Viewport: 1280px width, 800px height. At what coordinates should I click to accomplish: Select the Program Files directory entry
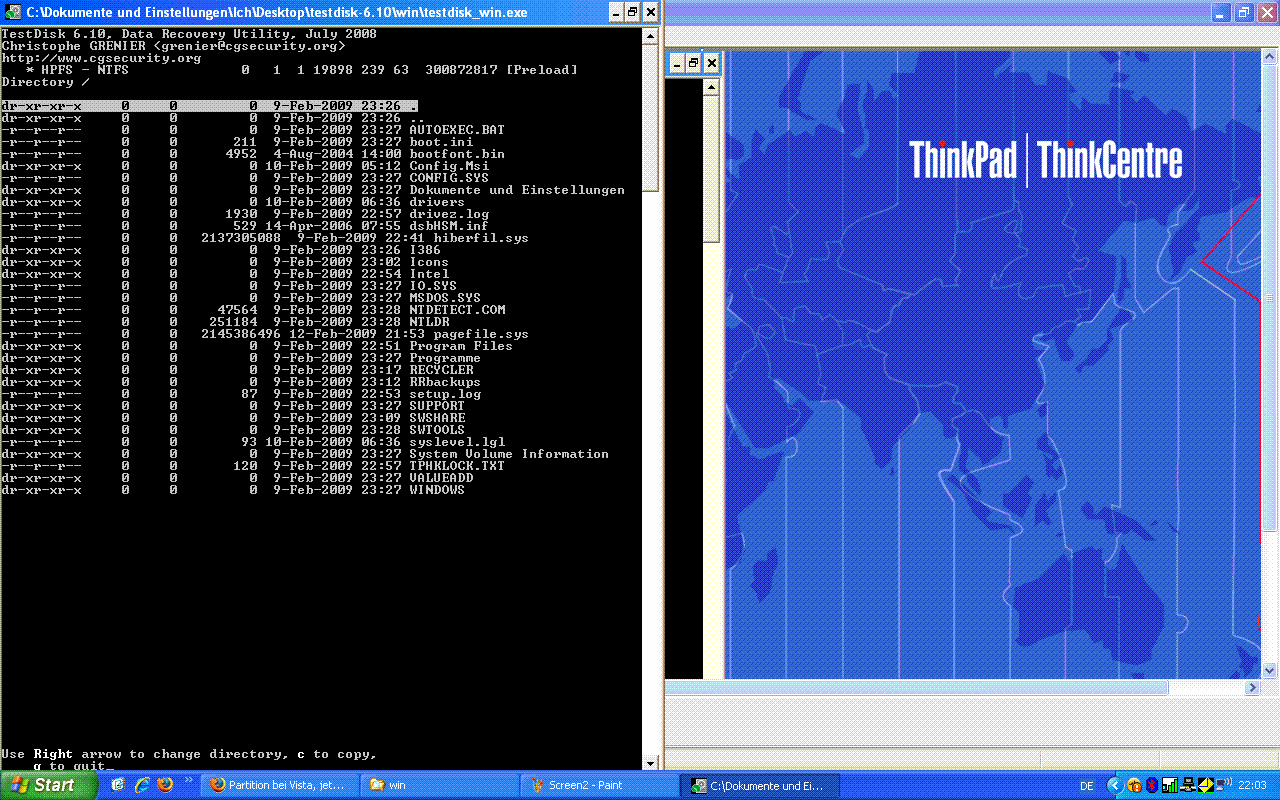(257, 346)
